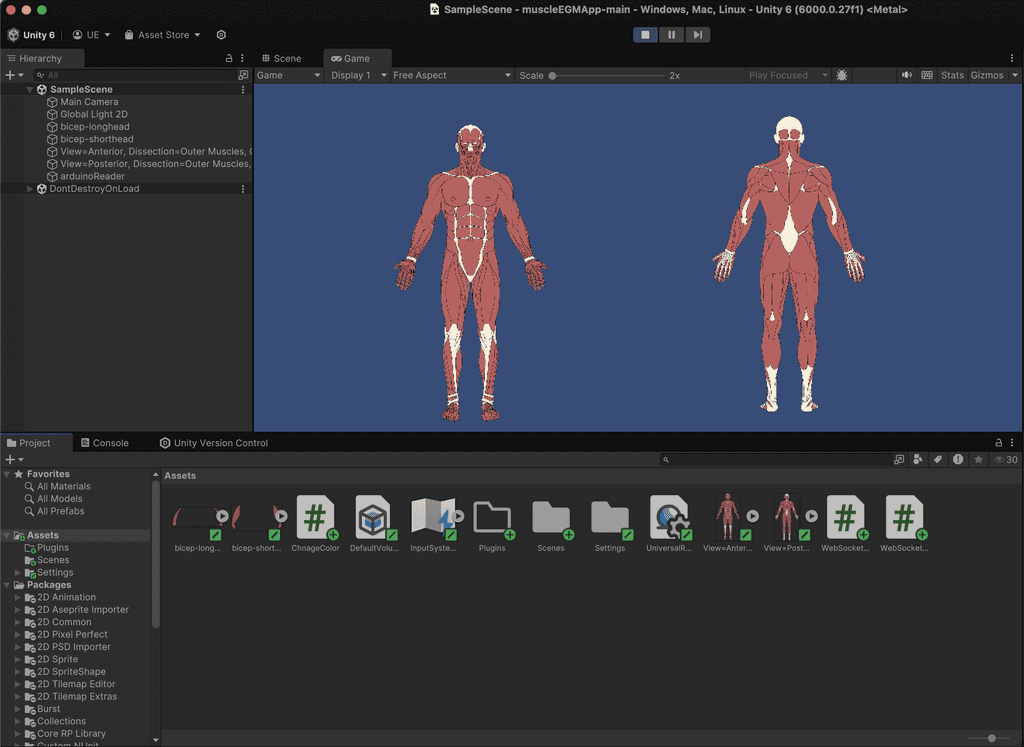The image size is (1024, 747).
Task: Open Hierarchy search in window icon
Action: coord(244,75)
